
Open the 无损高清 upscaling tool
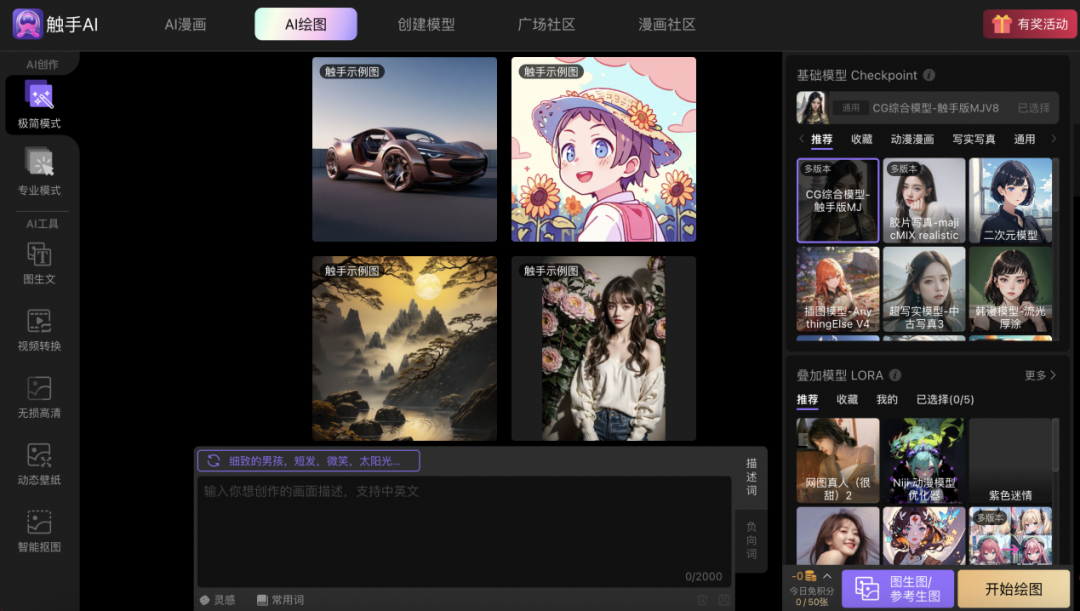(38, 396)
